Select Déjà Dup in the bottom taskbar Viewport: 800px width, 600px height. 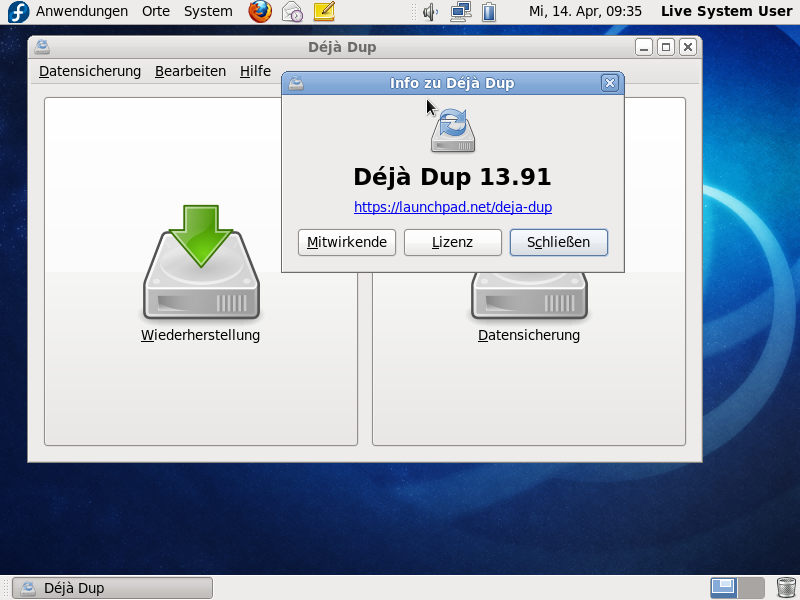tap(112, 588)
